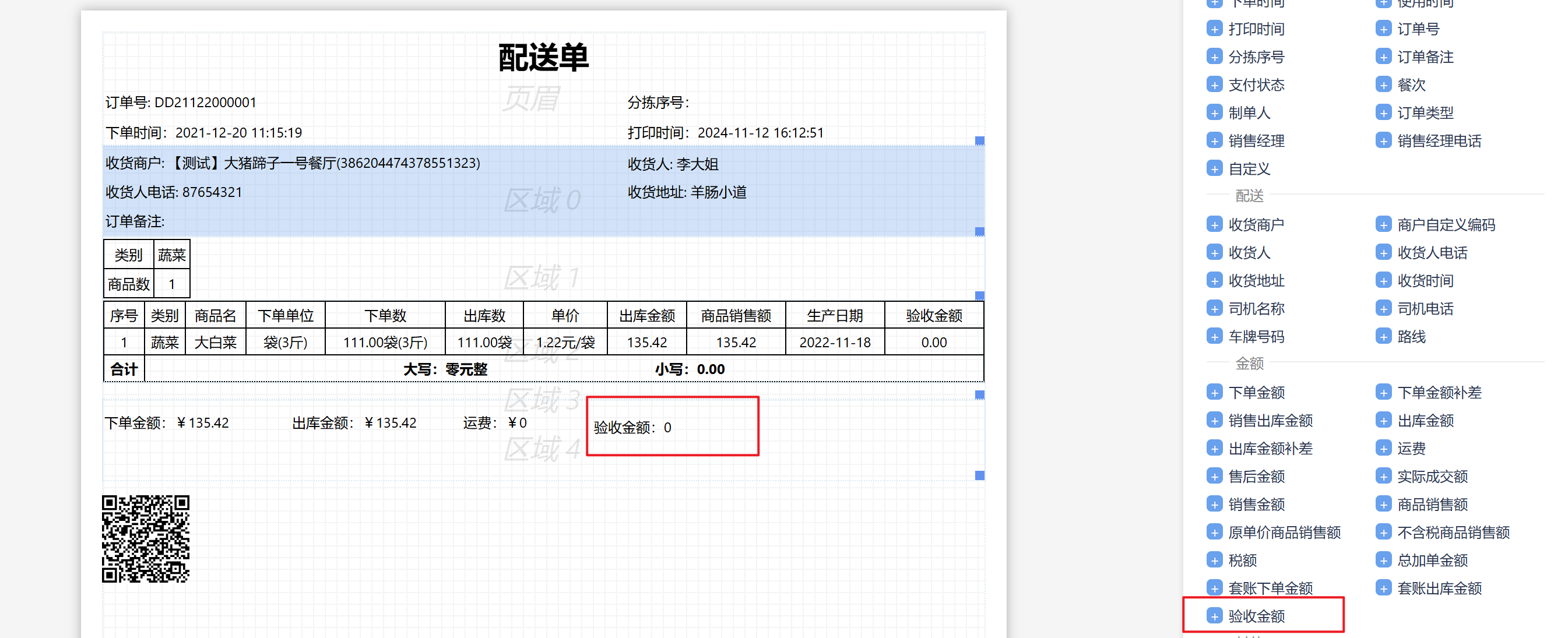Click plus icon next to 收货人 field

[1214, 252]
